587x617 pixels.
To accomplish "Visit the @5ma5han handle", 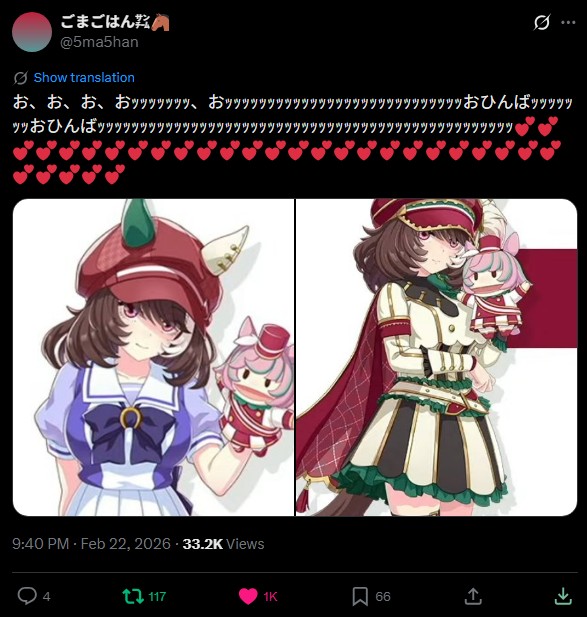I will [x=99, y=42].
